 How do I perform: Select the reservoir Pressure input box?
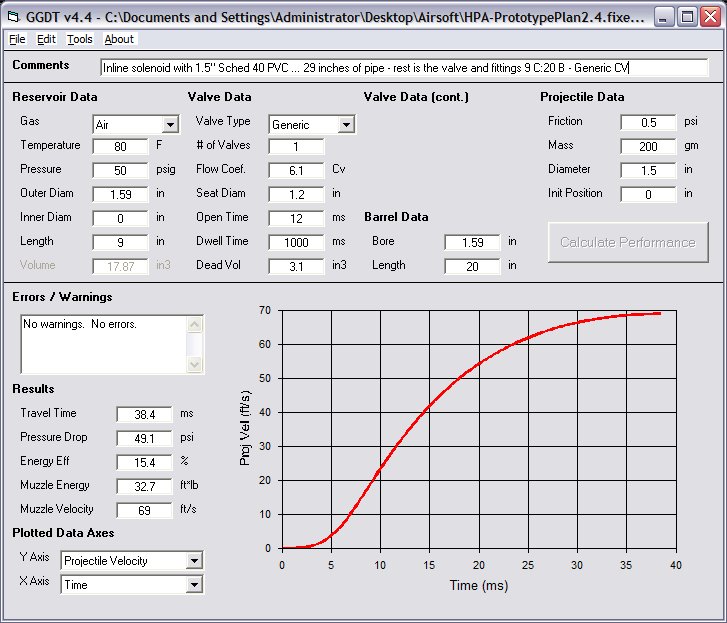point(120,170)
